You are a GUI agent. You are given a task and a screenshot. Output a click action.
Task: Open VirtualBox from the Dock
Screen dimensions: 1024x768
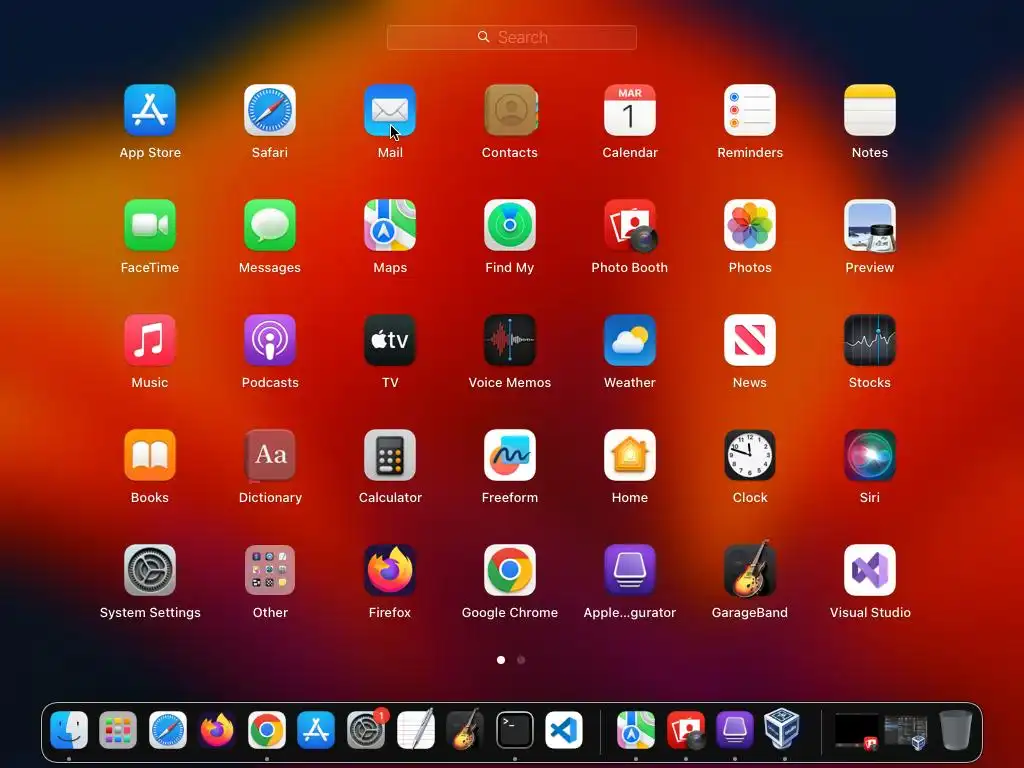tap(784, 729)
